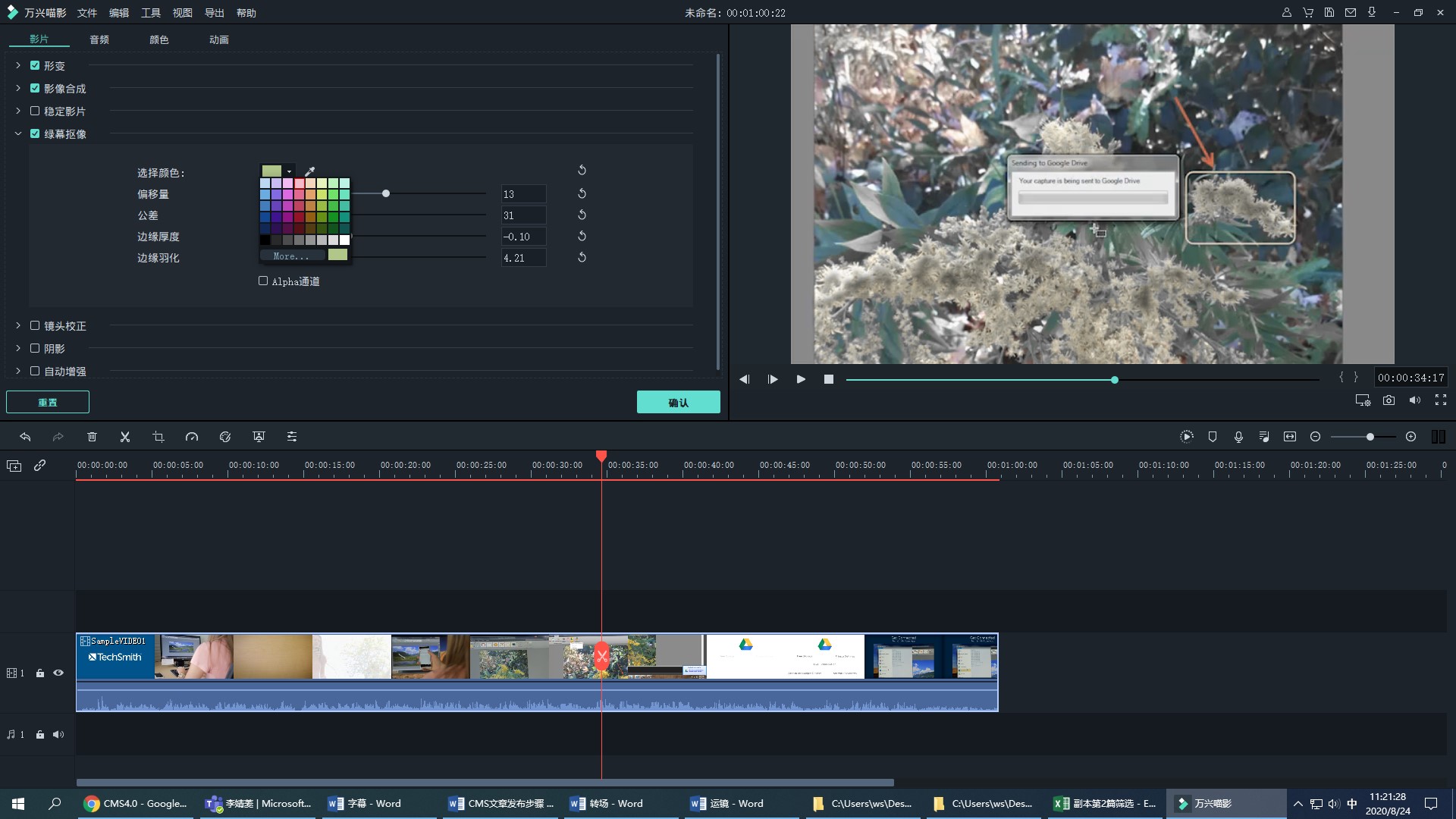Click the More... color option
This screenshot has width=1456, height=819.
(291, 256)
